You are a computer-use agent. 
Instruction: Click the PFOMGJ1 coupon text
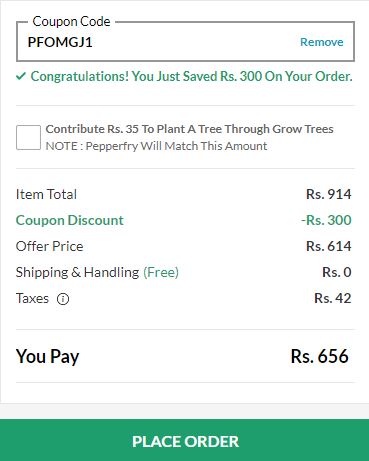(x=60, y=42)
